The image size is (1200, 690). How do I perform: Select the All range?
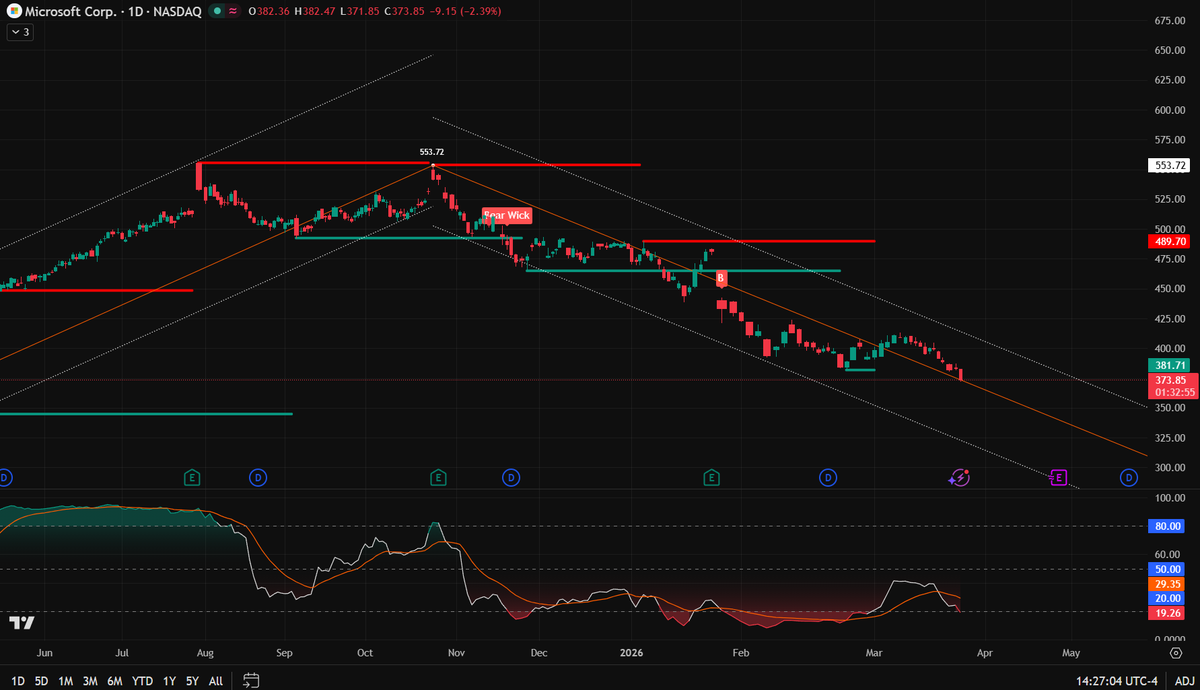point(215,681)
